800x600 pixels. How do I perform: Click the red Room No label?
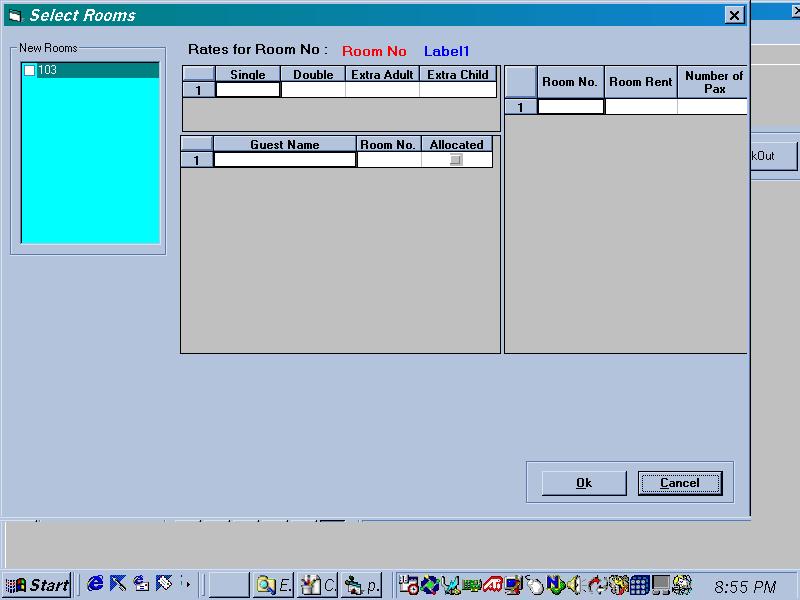(374, 52)
